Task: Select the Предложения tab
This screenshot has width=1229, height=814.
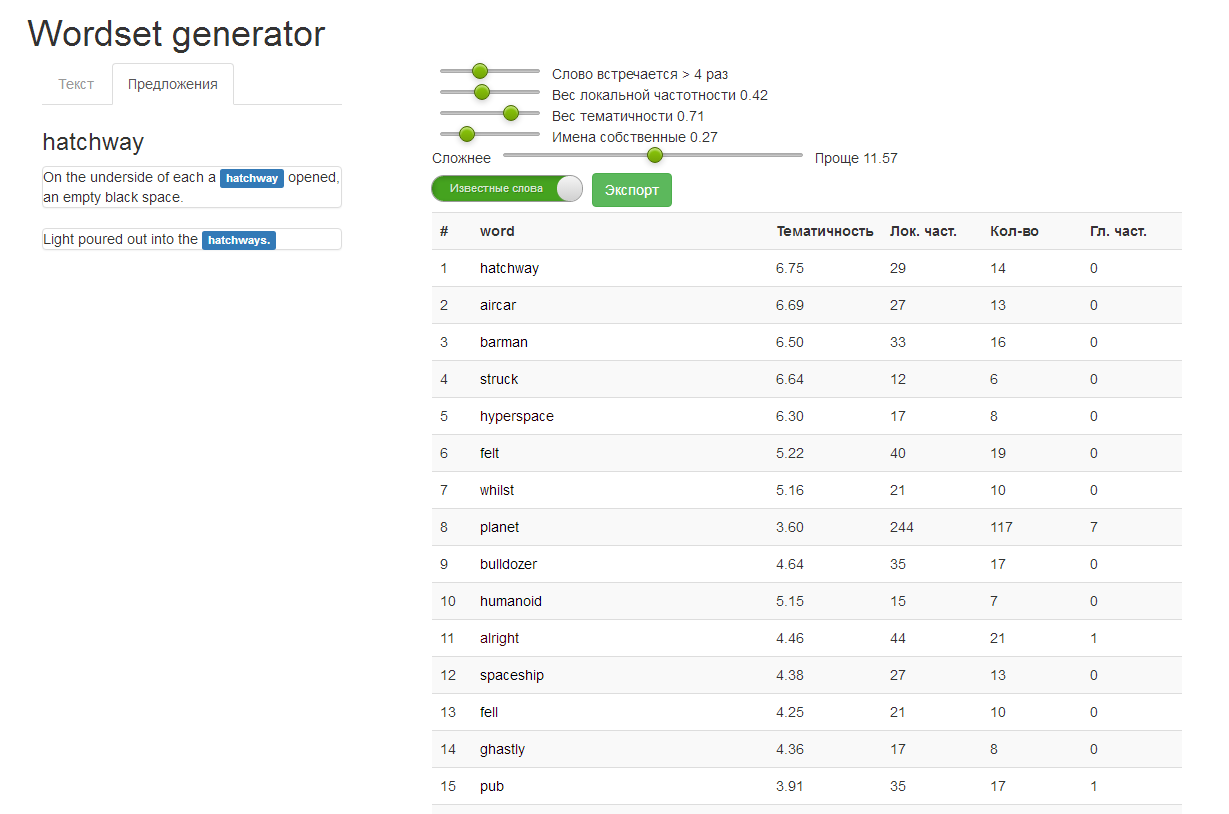Action: (173, 84)
